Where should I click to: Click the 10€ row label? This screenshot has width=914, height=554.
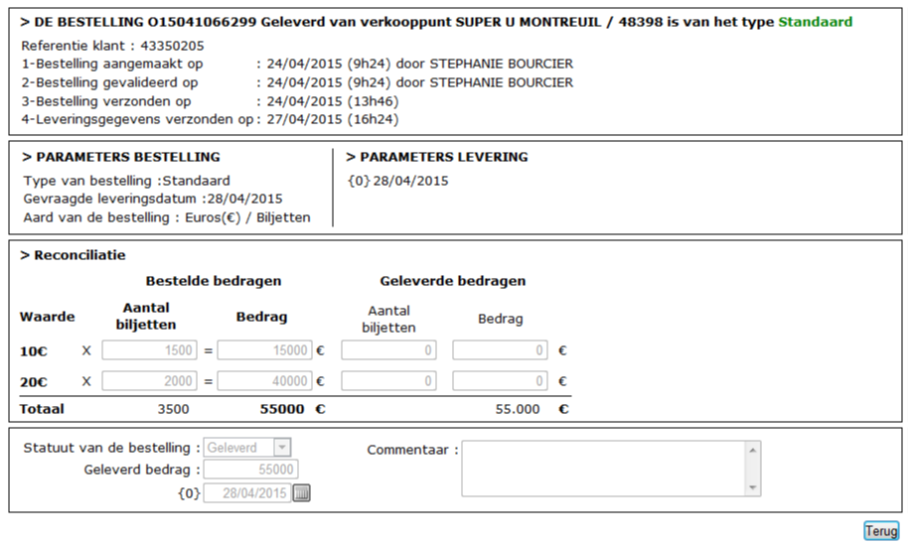click(x=33, y=351)
